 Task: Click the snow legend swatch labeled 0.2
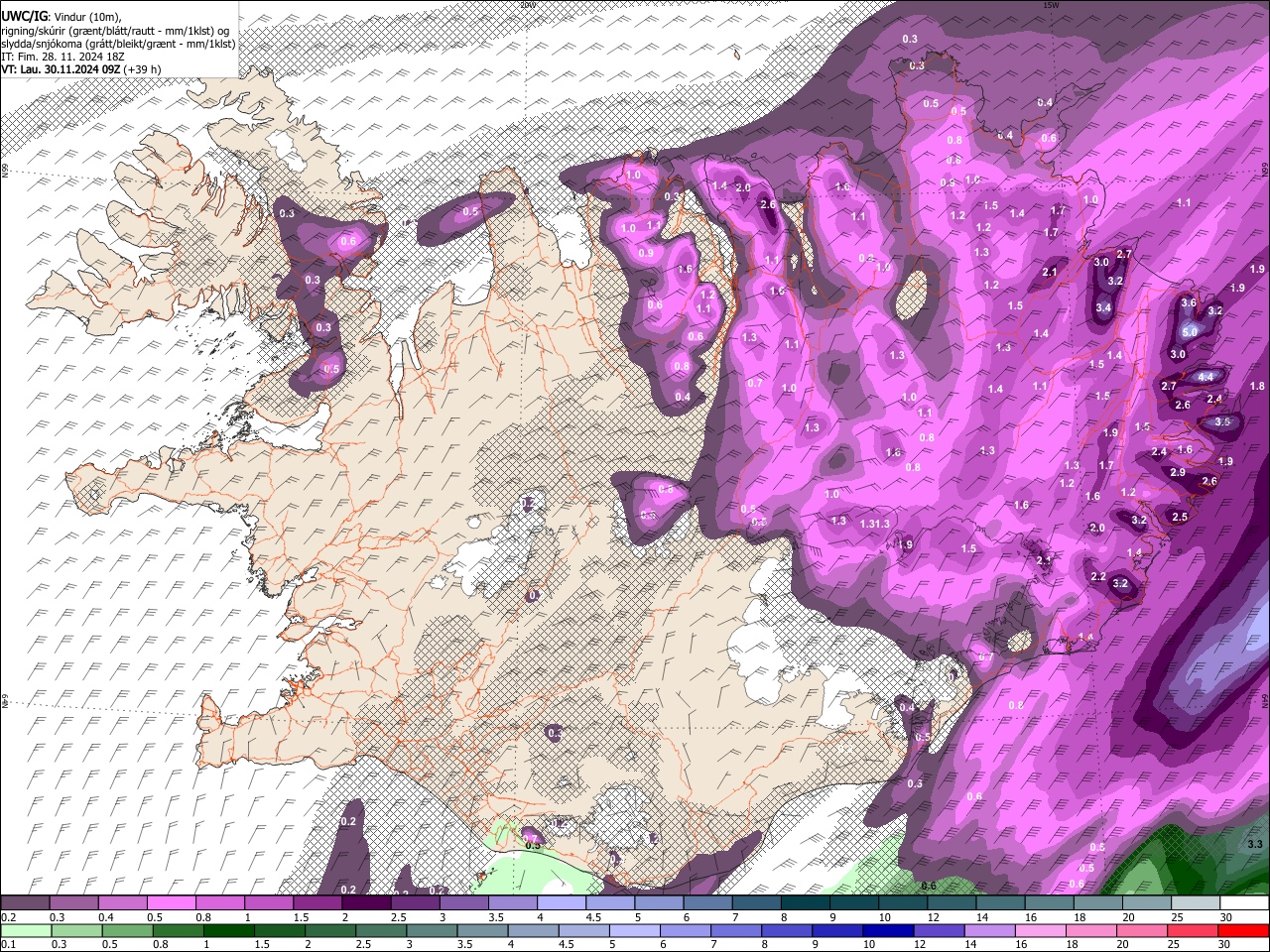(25, 903)
